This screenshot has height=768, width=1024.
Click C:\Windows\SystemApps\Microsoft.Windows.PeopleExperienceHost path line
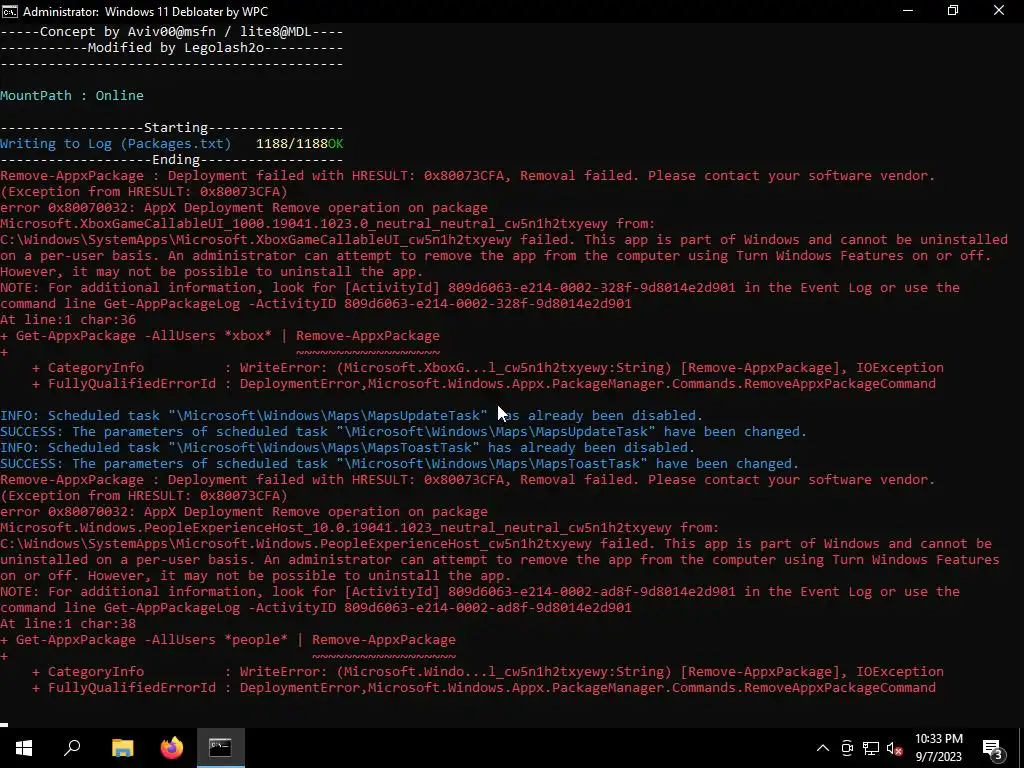click(x=496, y=543)
